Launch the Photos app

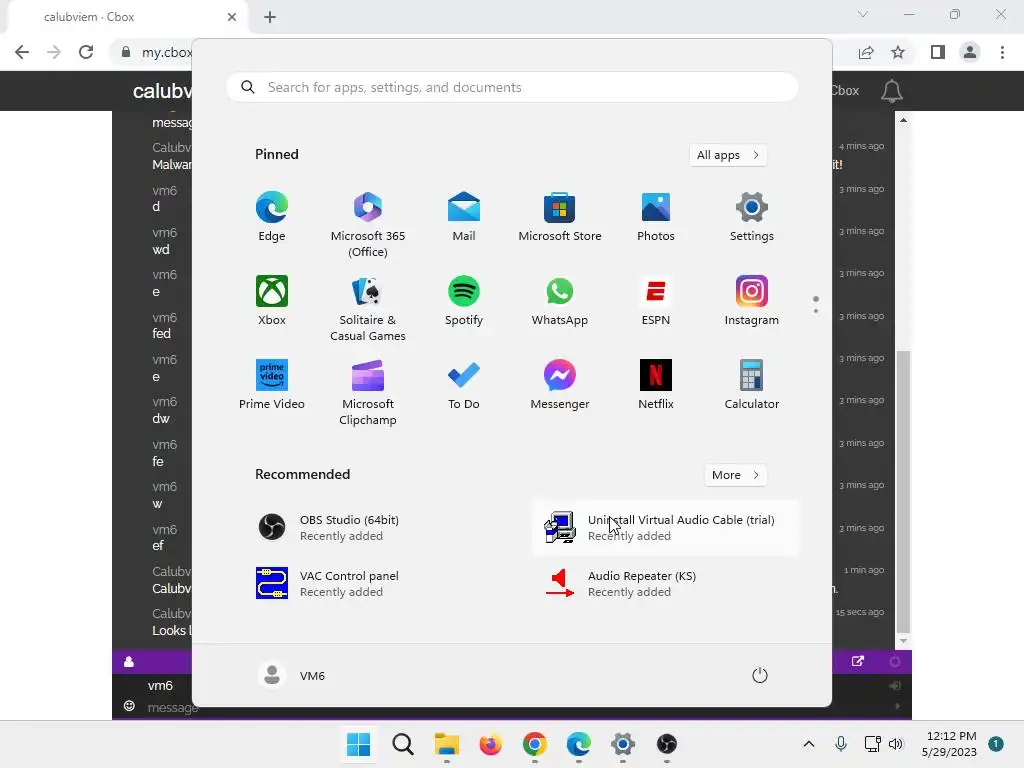[x=656, y=217]
